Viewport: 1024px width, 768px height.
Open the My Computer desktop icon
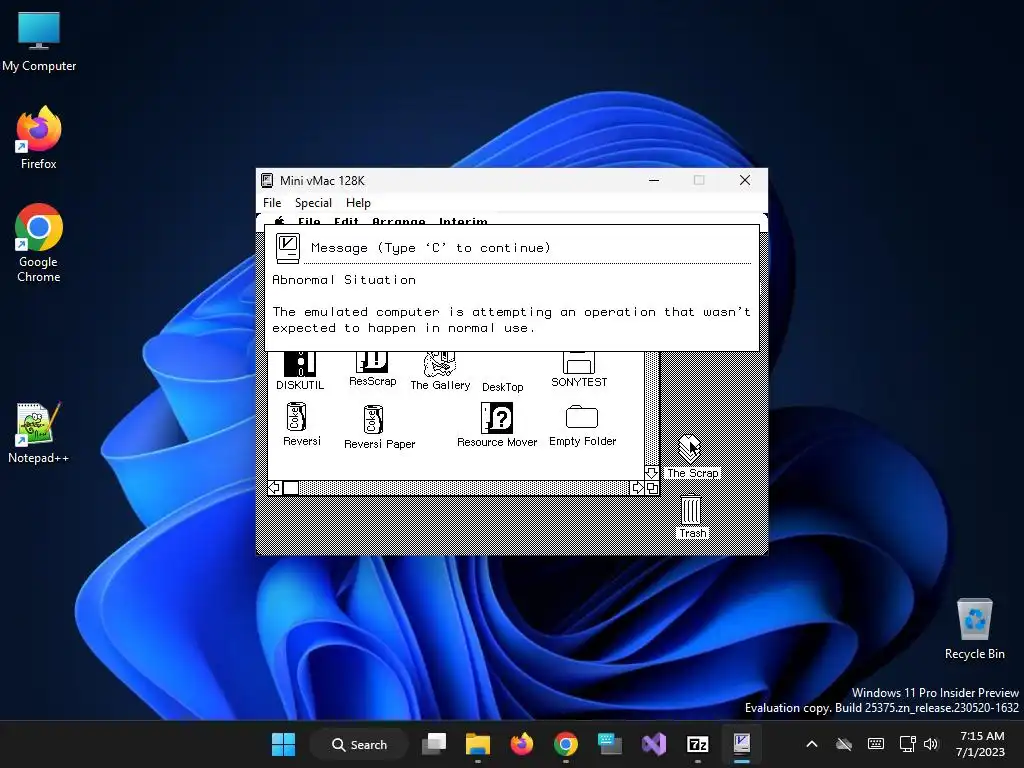point(39,30)
